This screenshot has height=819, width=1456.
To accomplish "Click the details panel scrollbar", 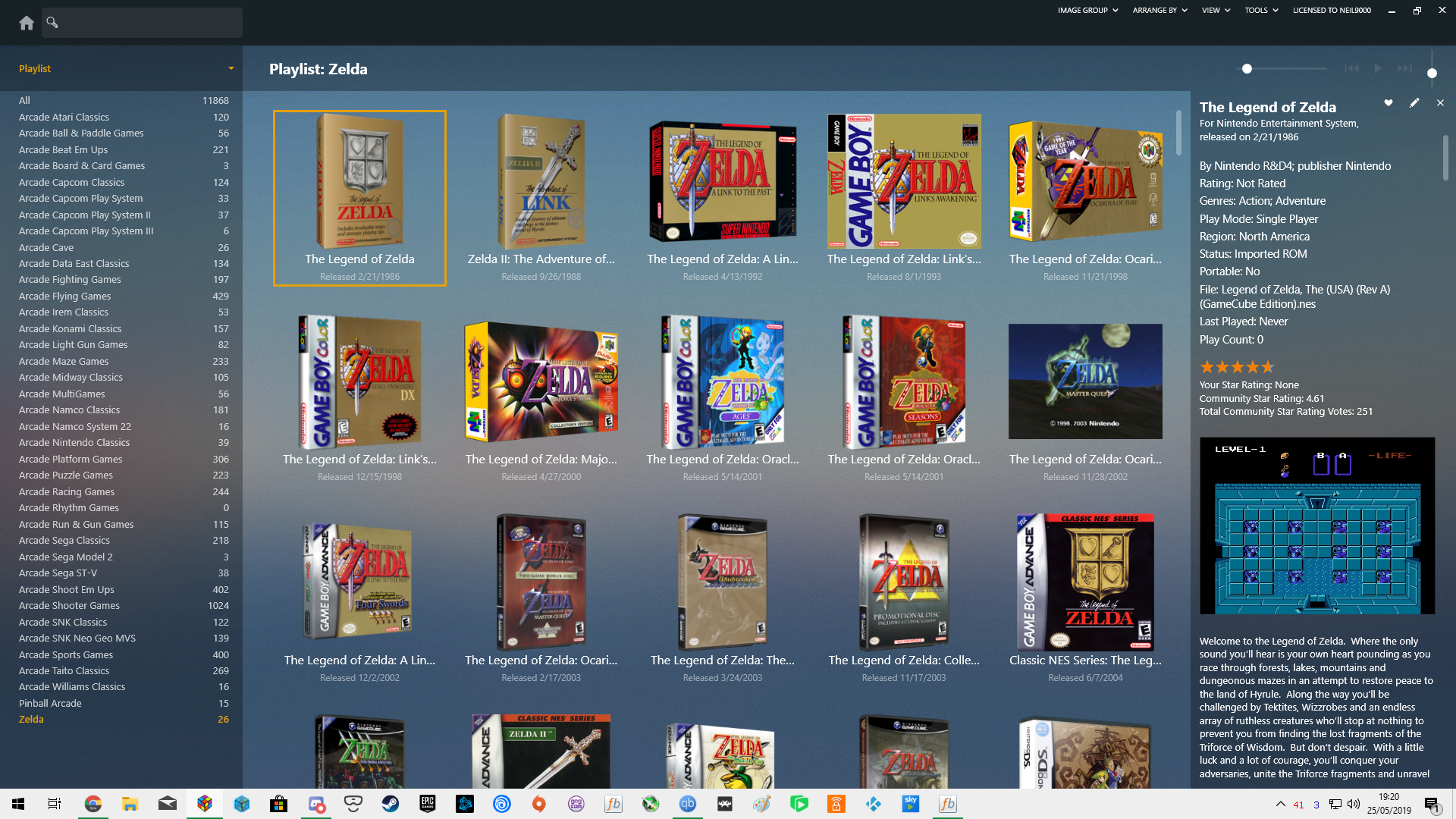I will click(1445, 158).
